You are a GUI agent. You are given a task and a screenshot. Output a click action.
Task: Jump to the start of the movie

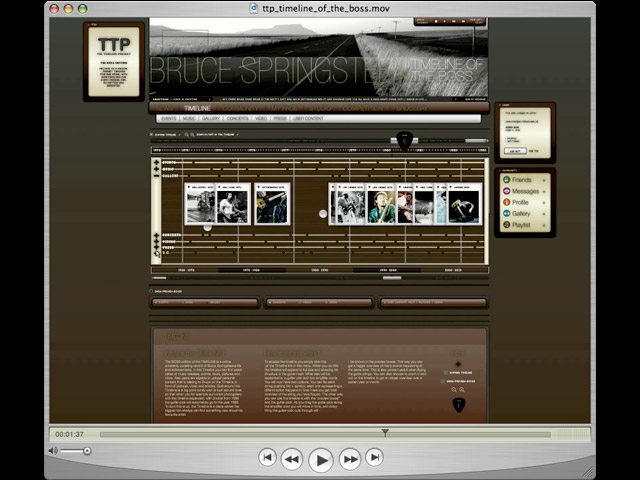pyautogui.click(x=267, y=457)
